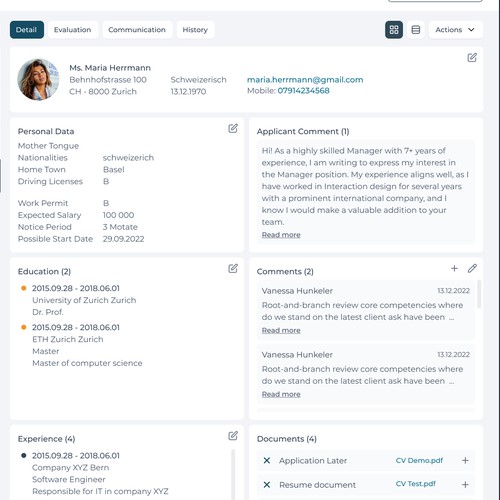Click the address Behnhofstrasse 100

point(108,80)
